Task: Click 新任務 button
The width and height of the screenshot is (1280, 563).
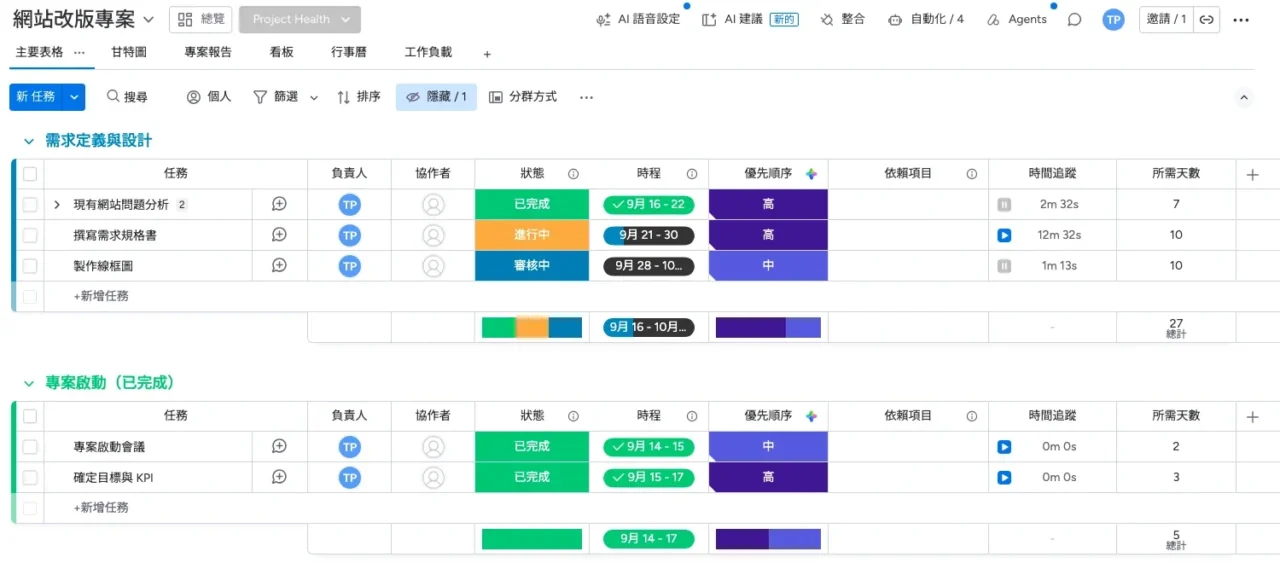Action: point(36,97)
